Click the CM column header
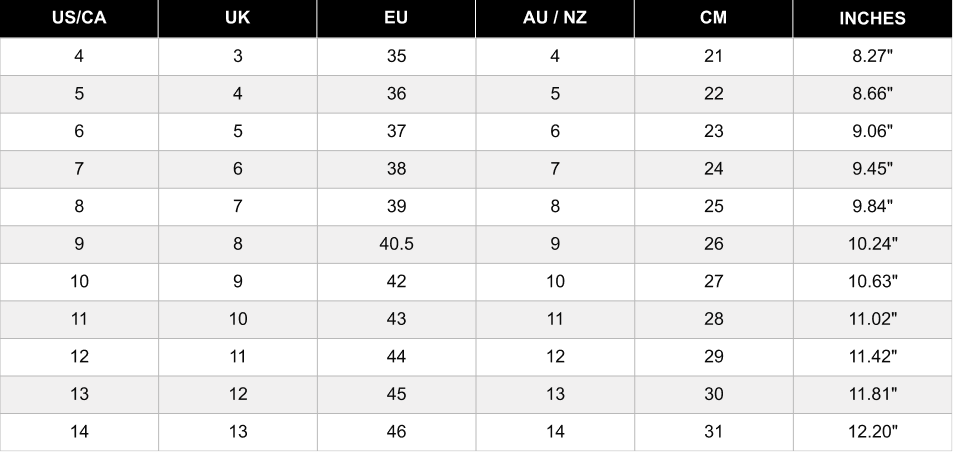The image size is (953, 452). point(713,18)
